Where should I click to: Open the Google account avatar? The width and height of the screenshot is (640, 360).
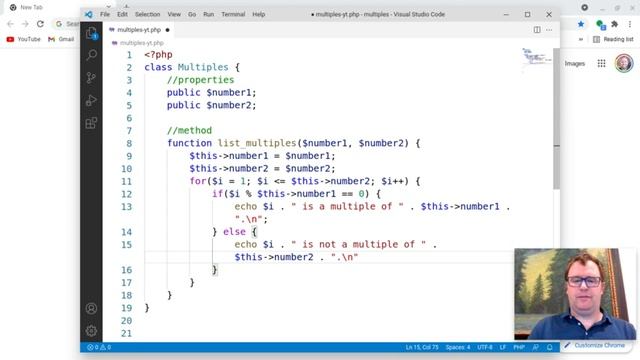pyautogui.click(x=624, y=63)
